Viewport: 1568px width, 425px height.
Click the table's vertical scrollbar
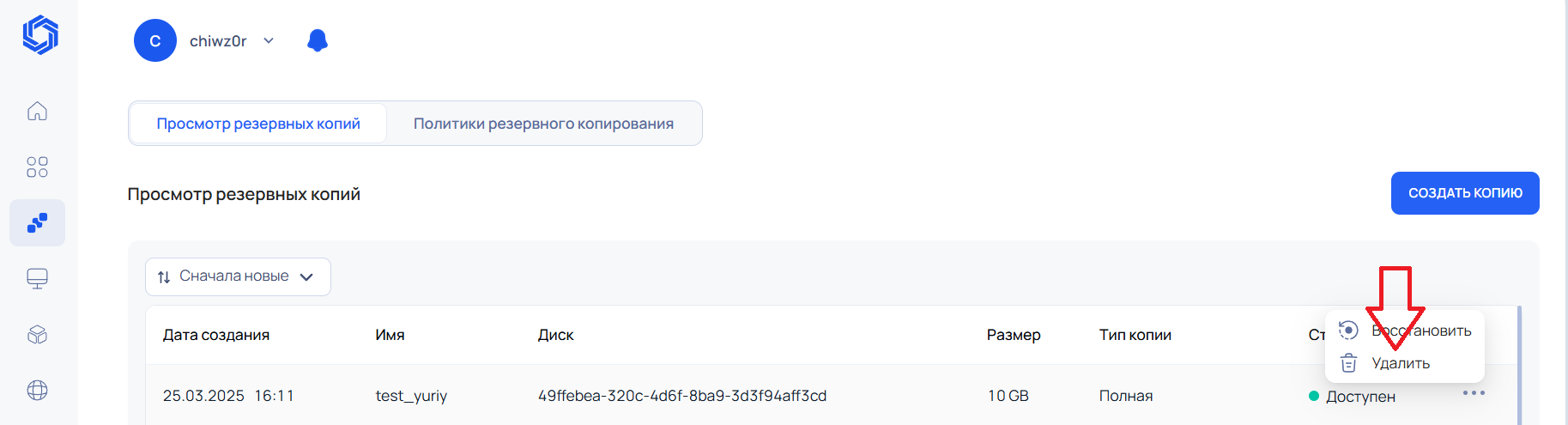1519,365
